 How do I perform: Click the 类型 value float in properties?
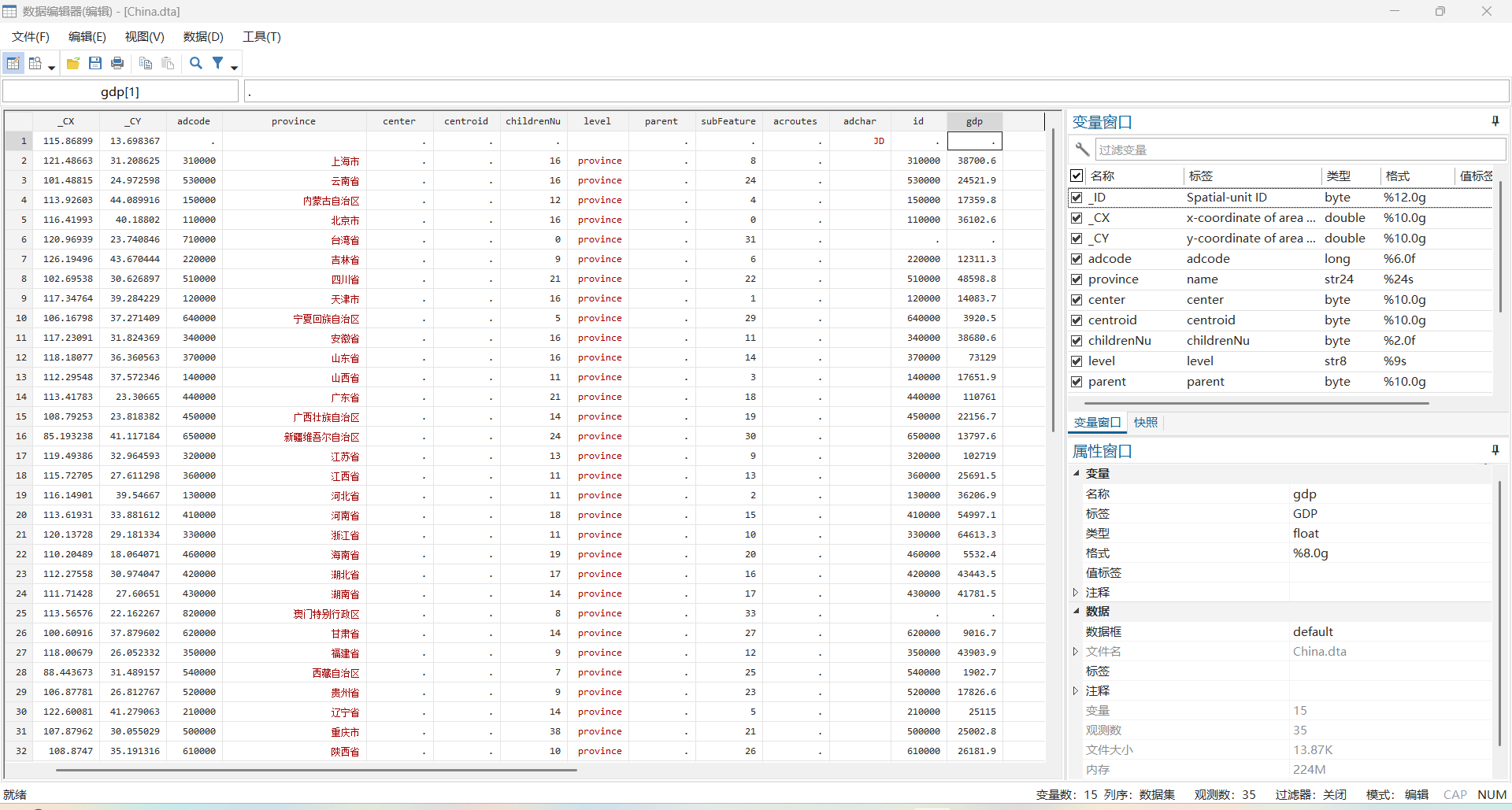1306,534
